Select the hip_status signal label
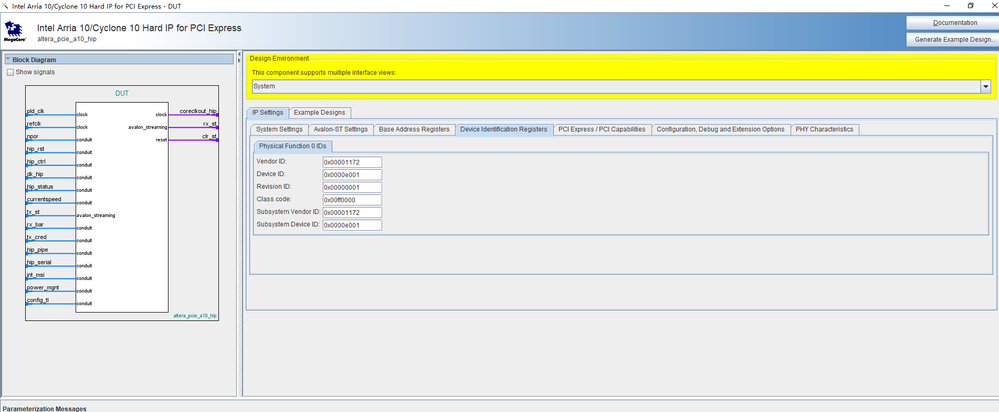Viewport: 999px width, 412px height. click(40, 187)
